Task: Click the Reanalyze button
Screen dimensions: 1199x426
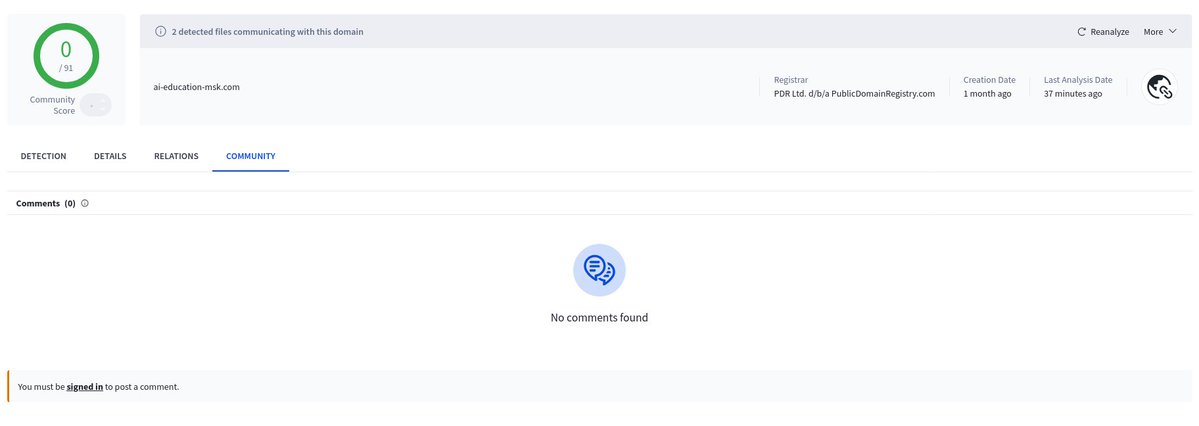Action: pos(1103,32)
